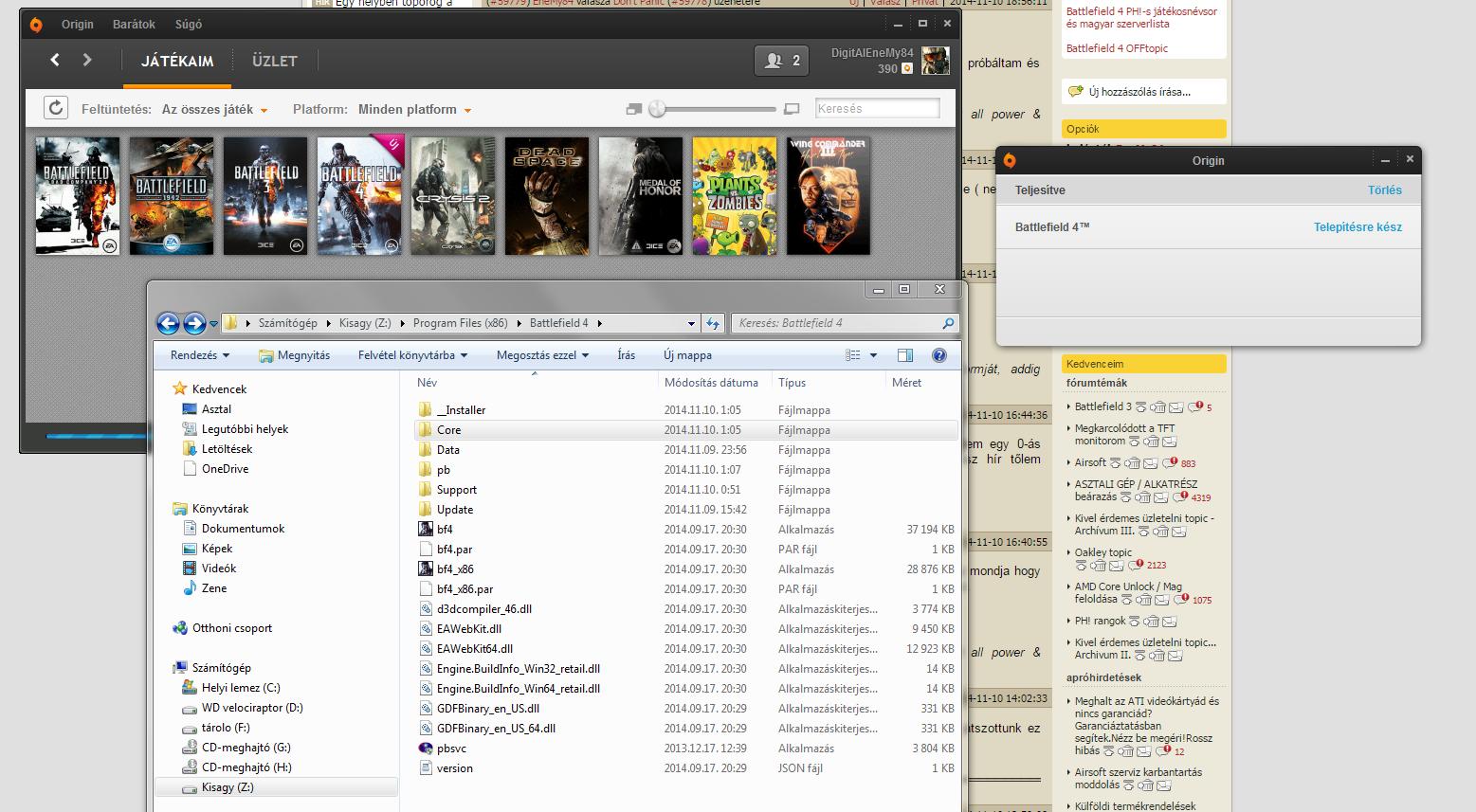
Task: Open the Origin menu
Action: (x=78, y=25)
